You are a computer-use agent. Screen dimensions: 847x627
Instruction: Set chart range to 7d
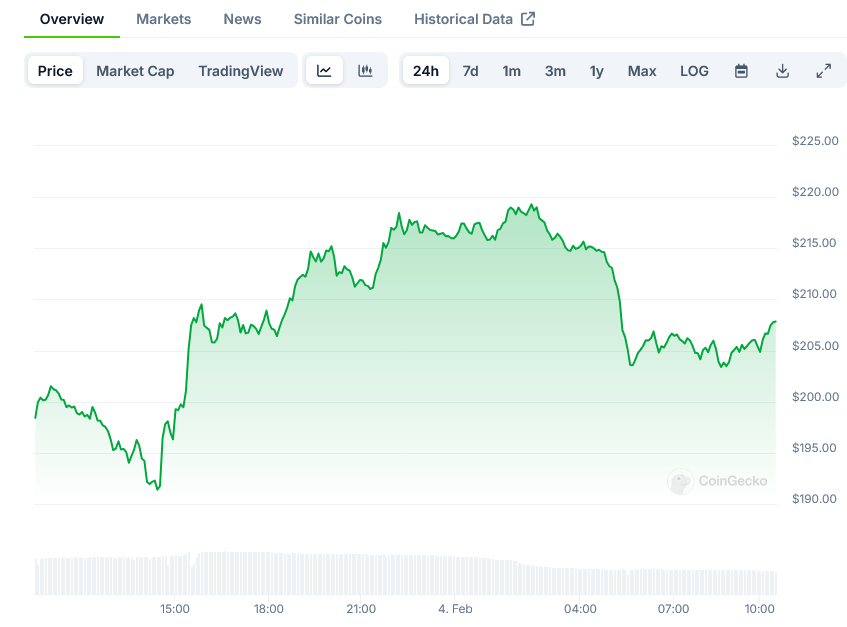coord(470,71)
